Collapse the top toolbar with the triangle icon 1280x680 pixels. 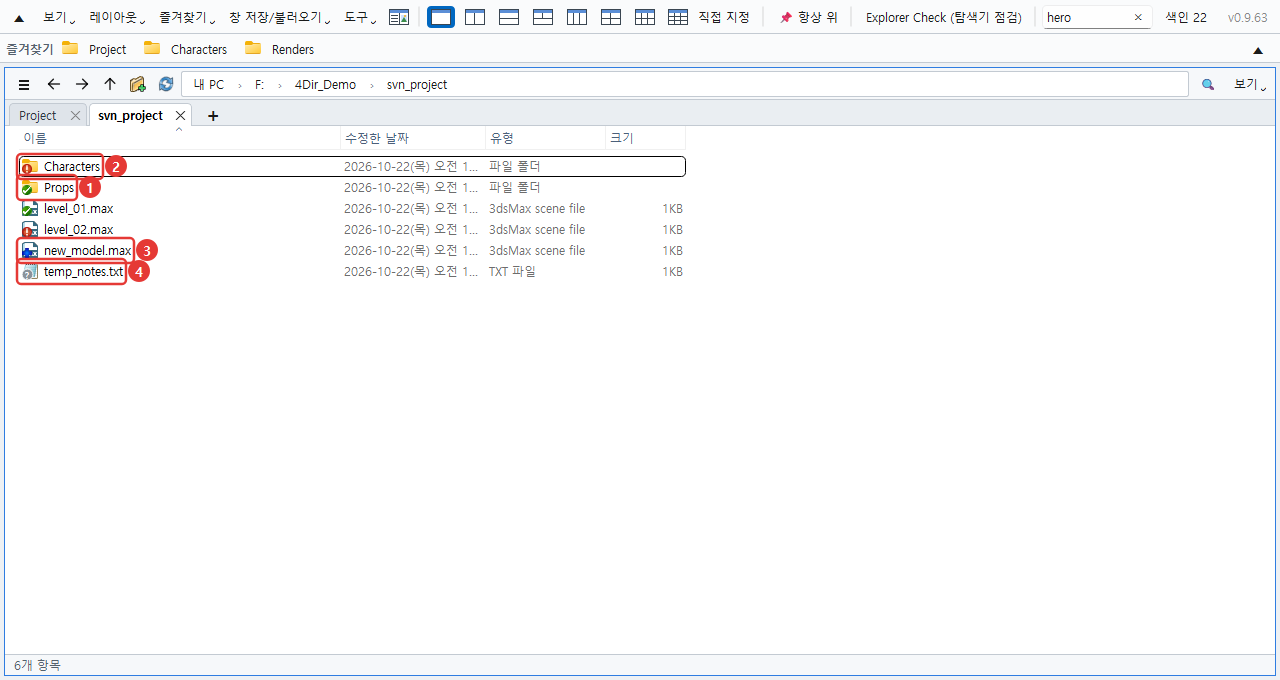click(x=19, y=18)
